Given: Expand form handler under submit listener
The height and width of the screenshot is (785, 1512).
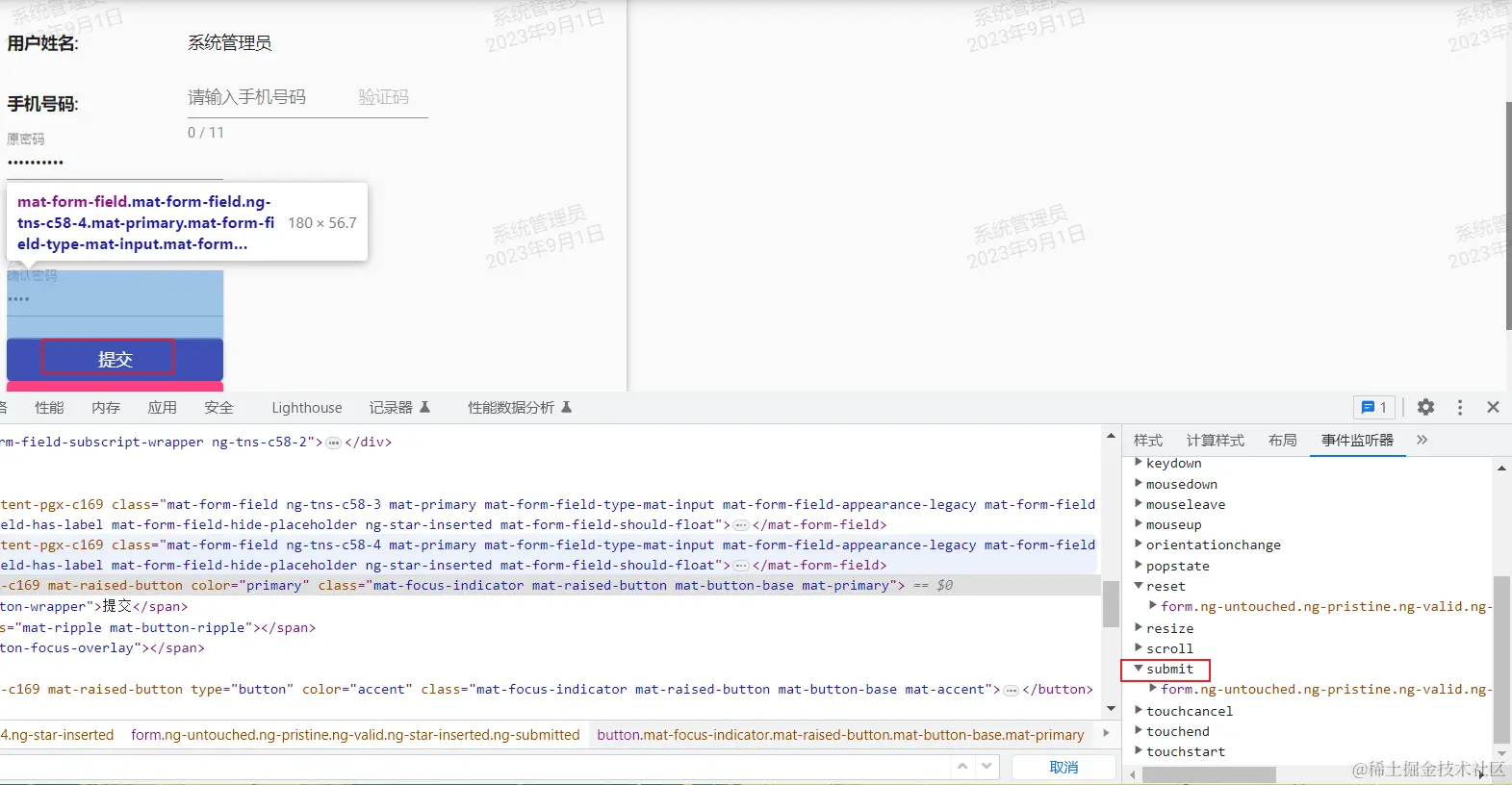Looking at the screenshot, I should (1153, 689).
